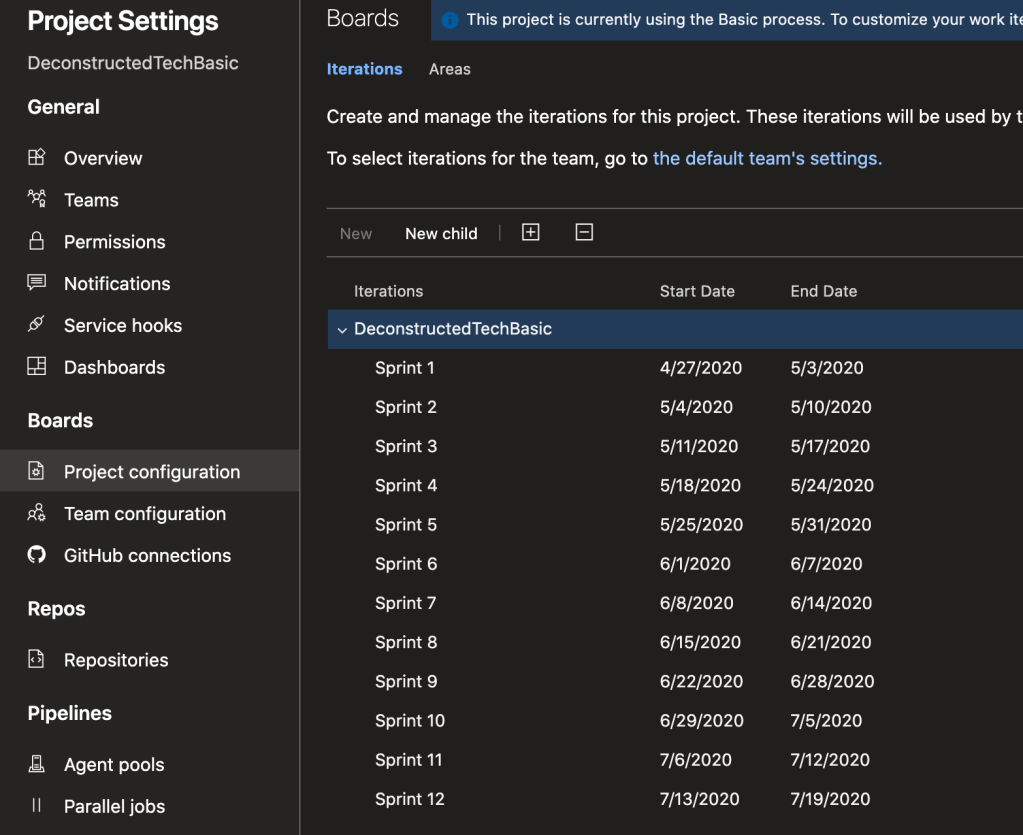
Task: Switch to the Areas tab
Action: (449, 69)
